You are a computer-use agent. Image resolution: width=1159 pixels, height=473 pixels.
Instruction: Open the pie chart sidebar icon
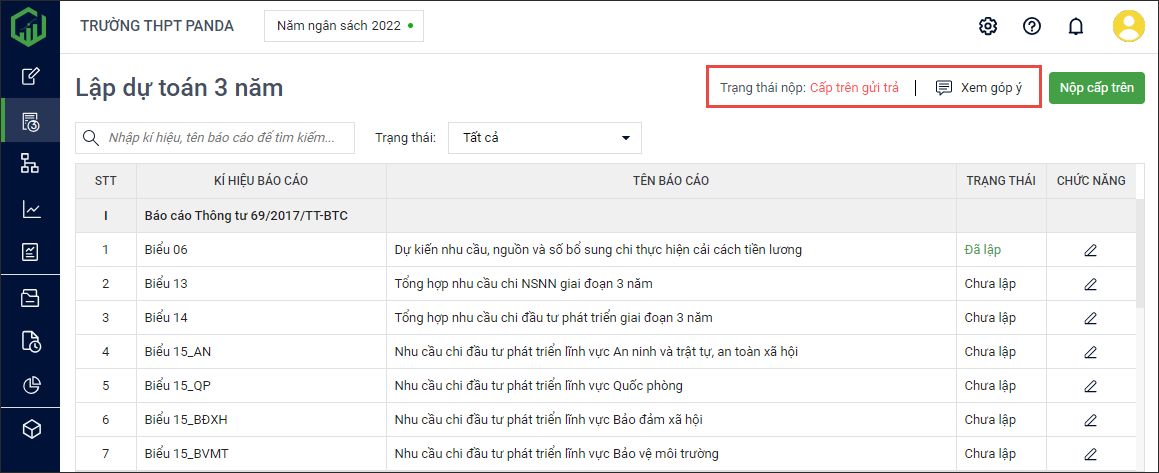pos(31,385)
